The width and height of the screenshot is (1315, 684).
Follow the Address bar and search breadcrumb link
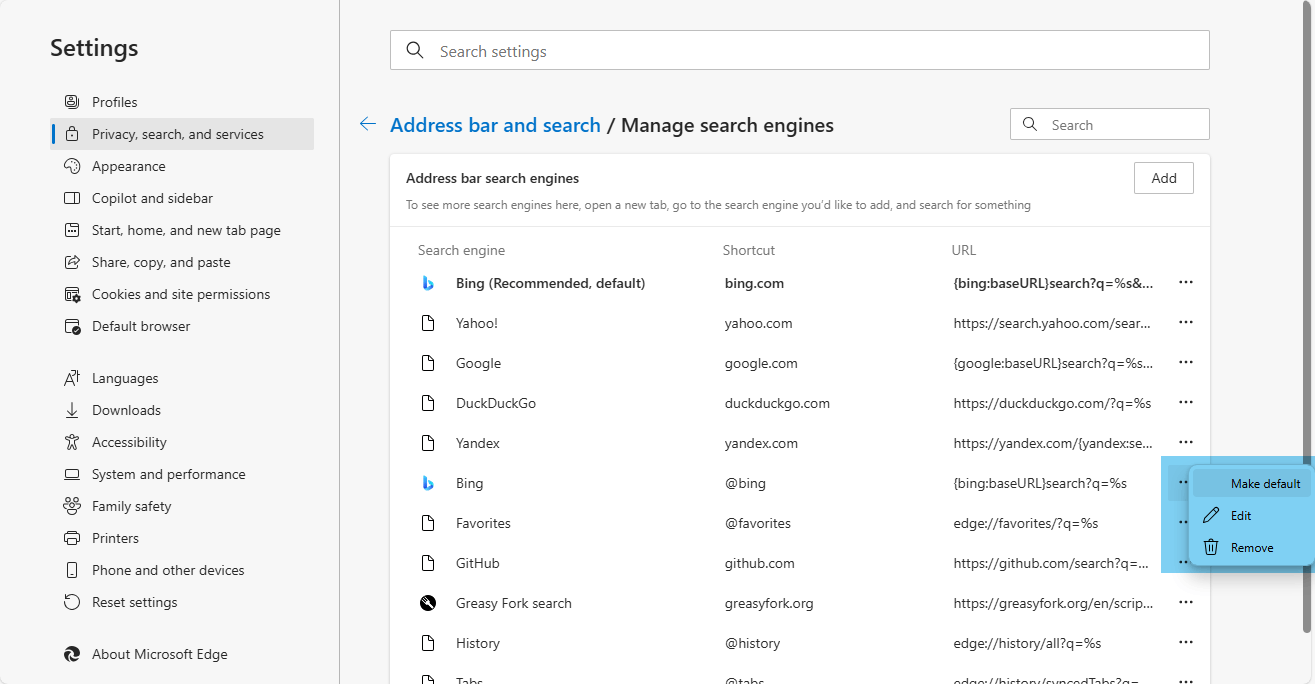(495, 125)
